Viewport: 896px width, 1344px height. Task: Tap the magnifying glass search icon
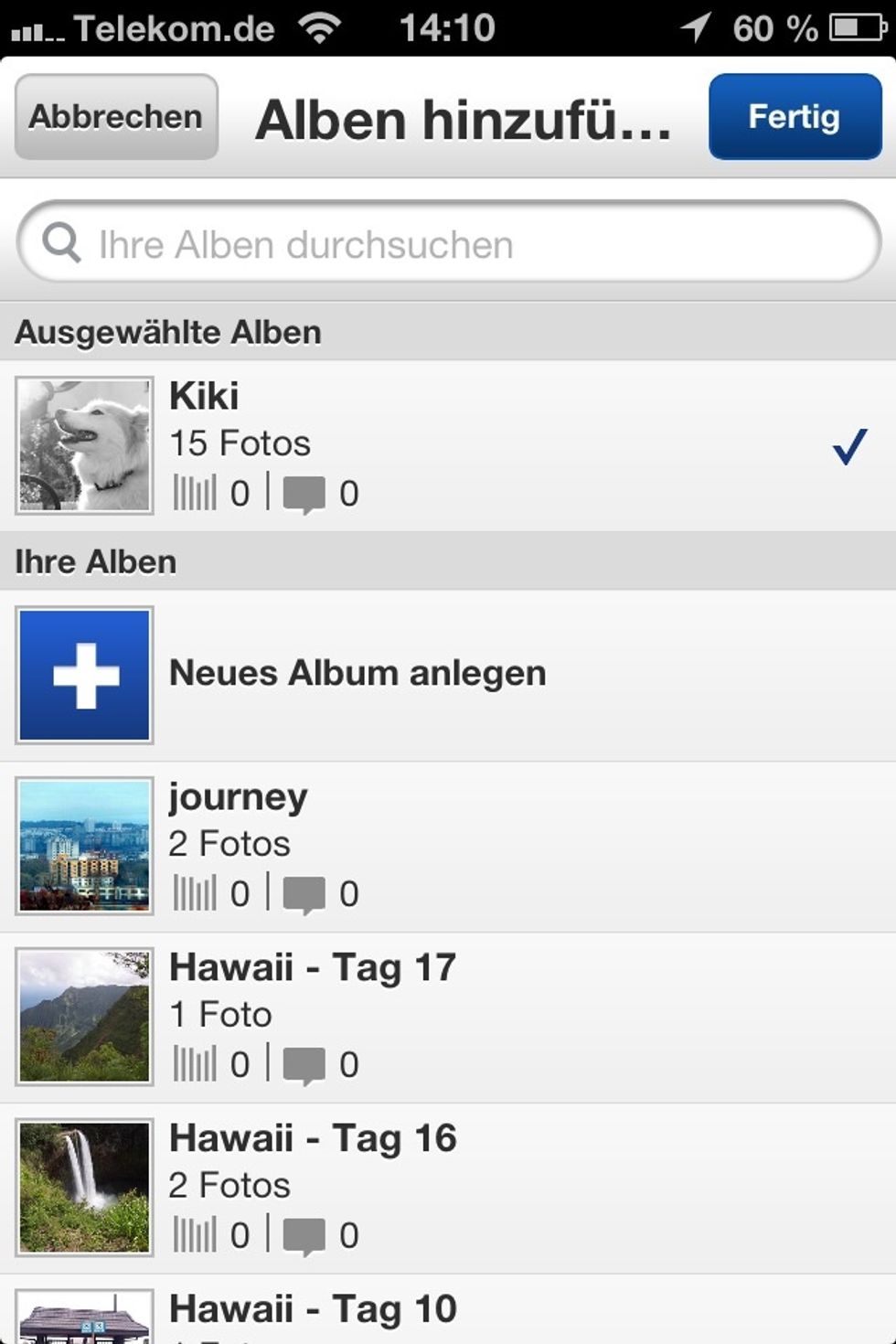click(61, 243)
